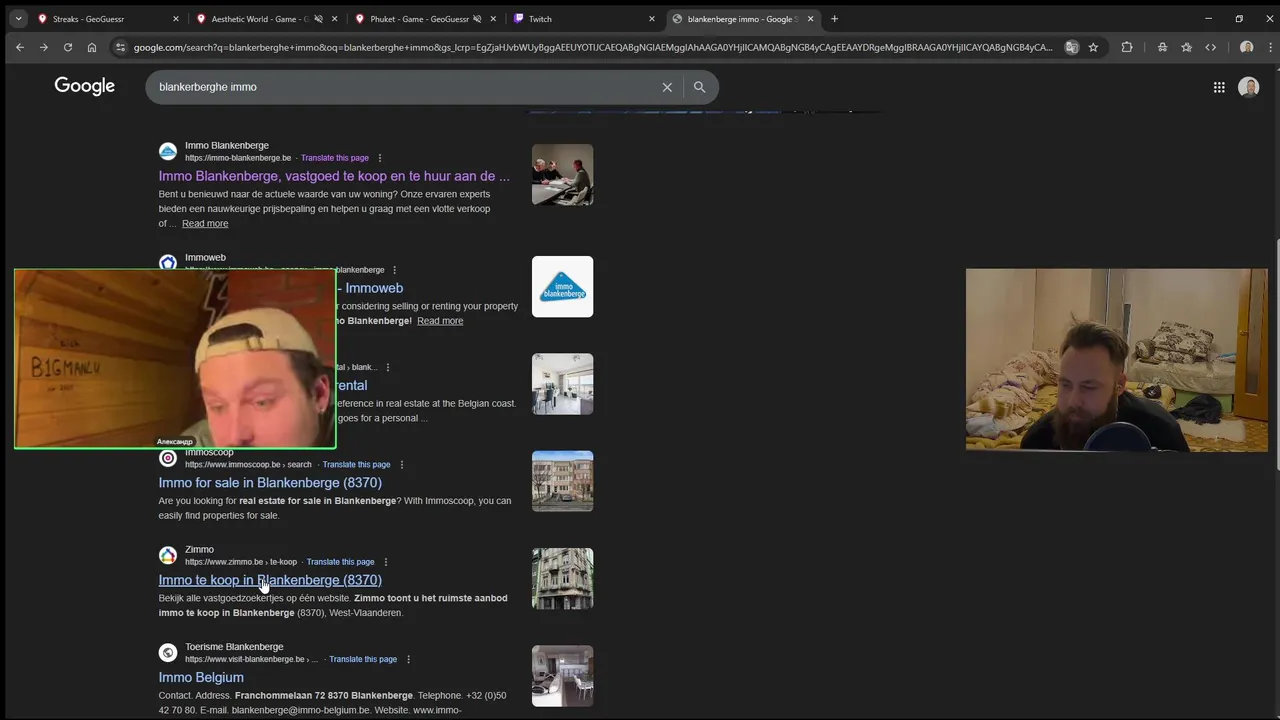View site information icon in address bar
This screenshot has width=1280, height=720.
click(x=121, y=47)
